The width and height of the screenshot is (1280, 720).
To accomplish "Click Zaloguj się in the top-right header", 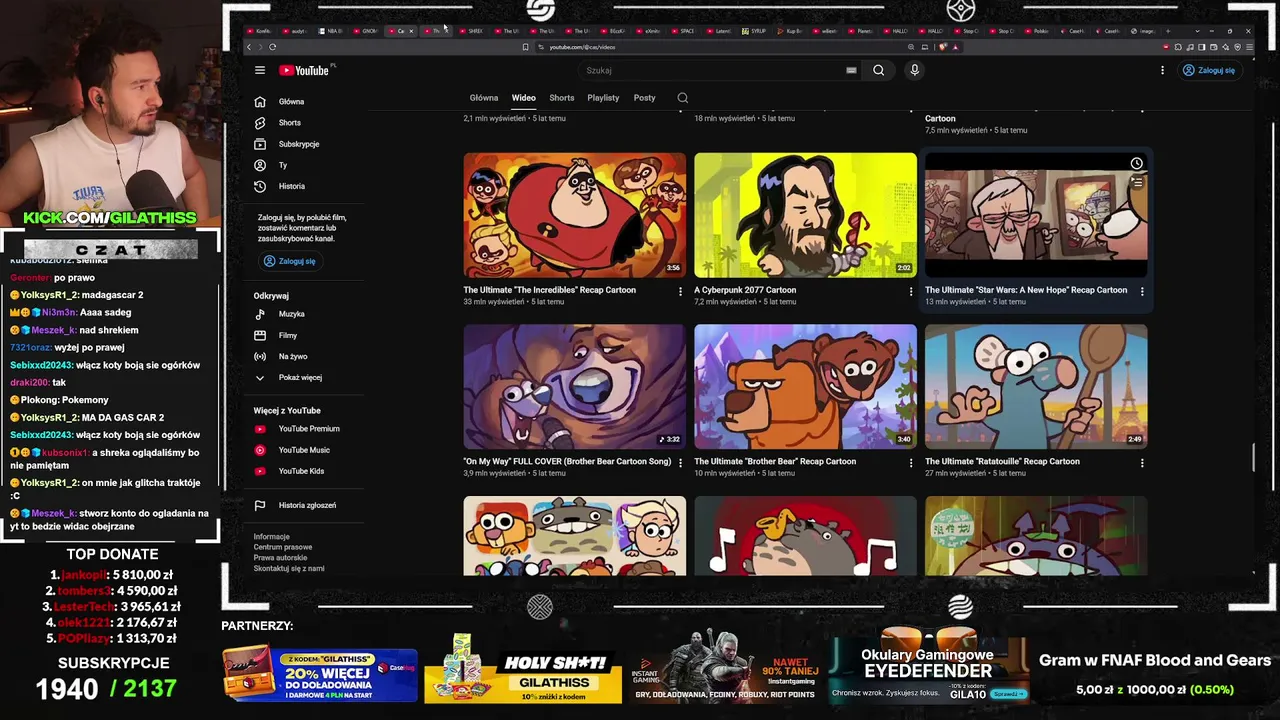I will pyautogui.click(x=1208, y=70).
